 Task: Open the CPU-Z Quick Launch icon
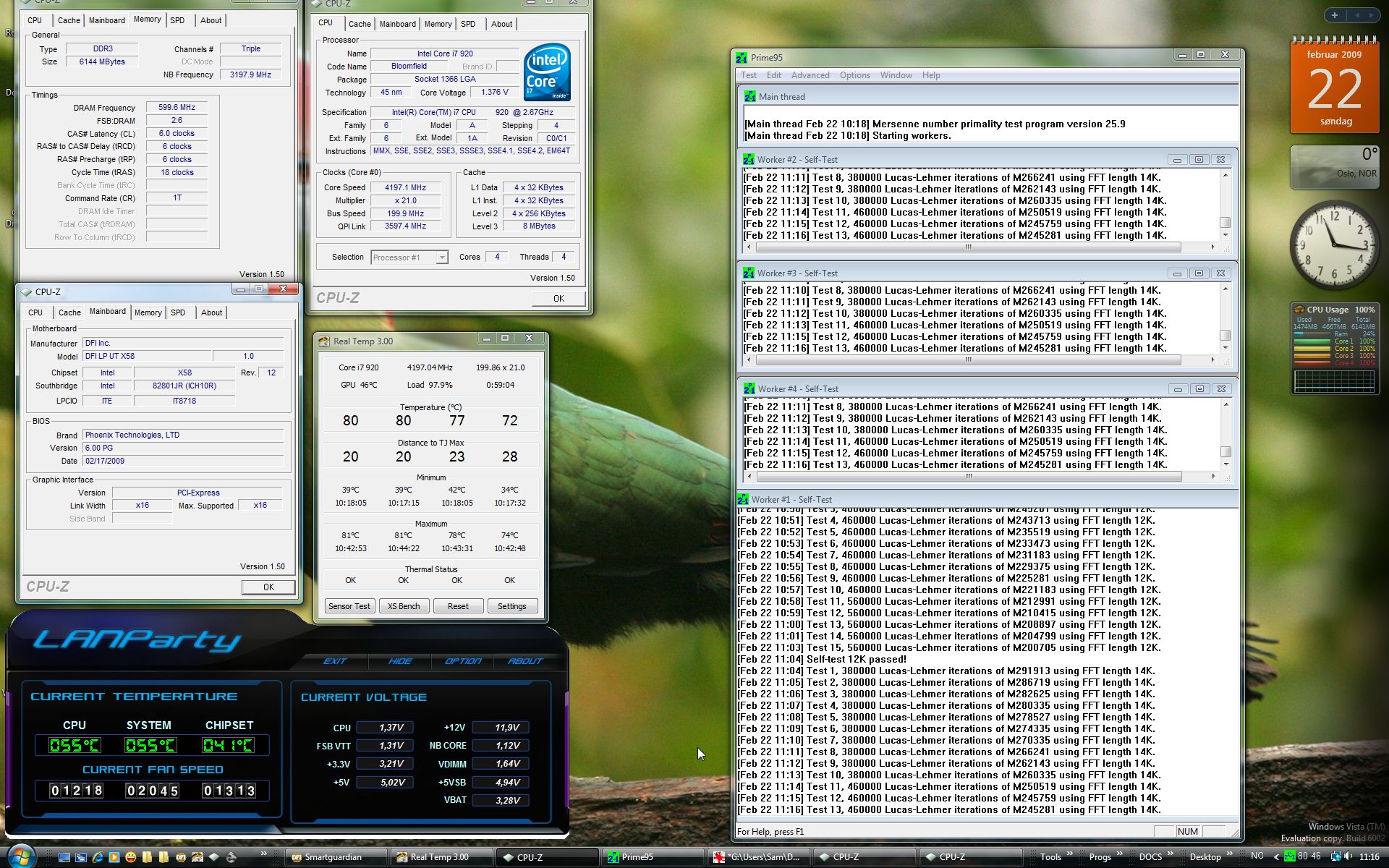point(214,856)
